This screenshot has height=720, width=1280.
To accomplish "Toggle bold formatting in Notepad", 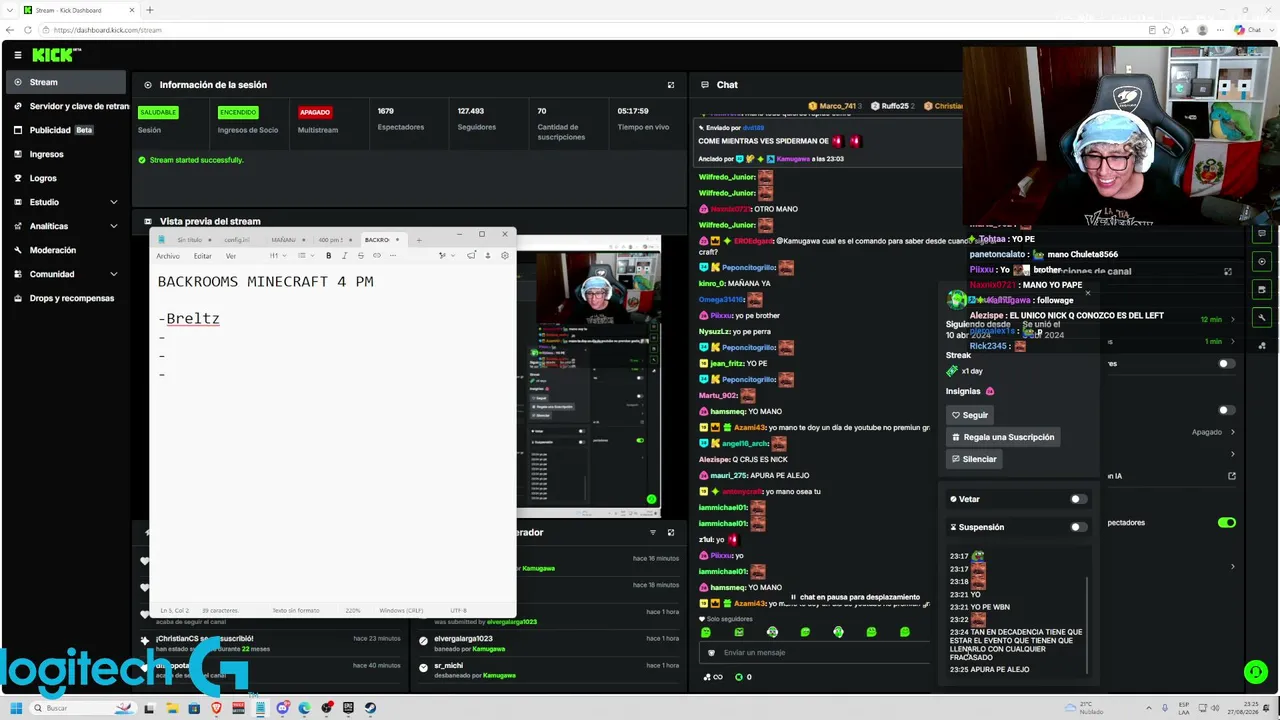I will (x=328, y=256).
